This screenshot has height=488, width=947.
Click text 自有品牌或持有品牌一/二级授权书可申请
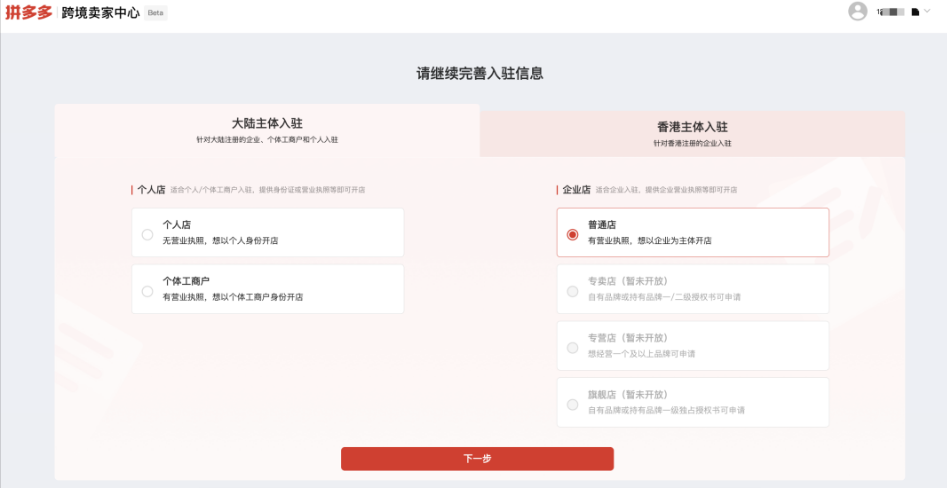click(x=664, y=297)
